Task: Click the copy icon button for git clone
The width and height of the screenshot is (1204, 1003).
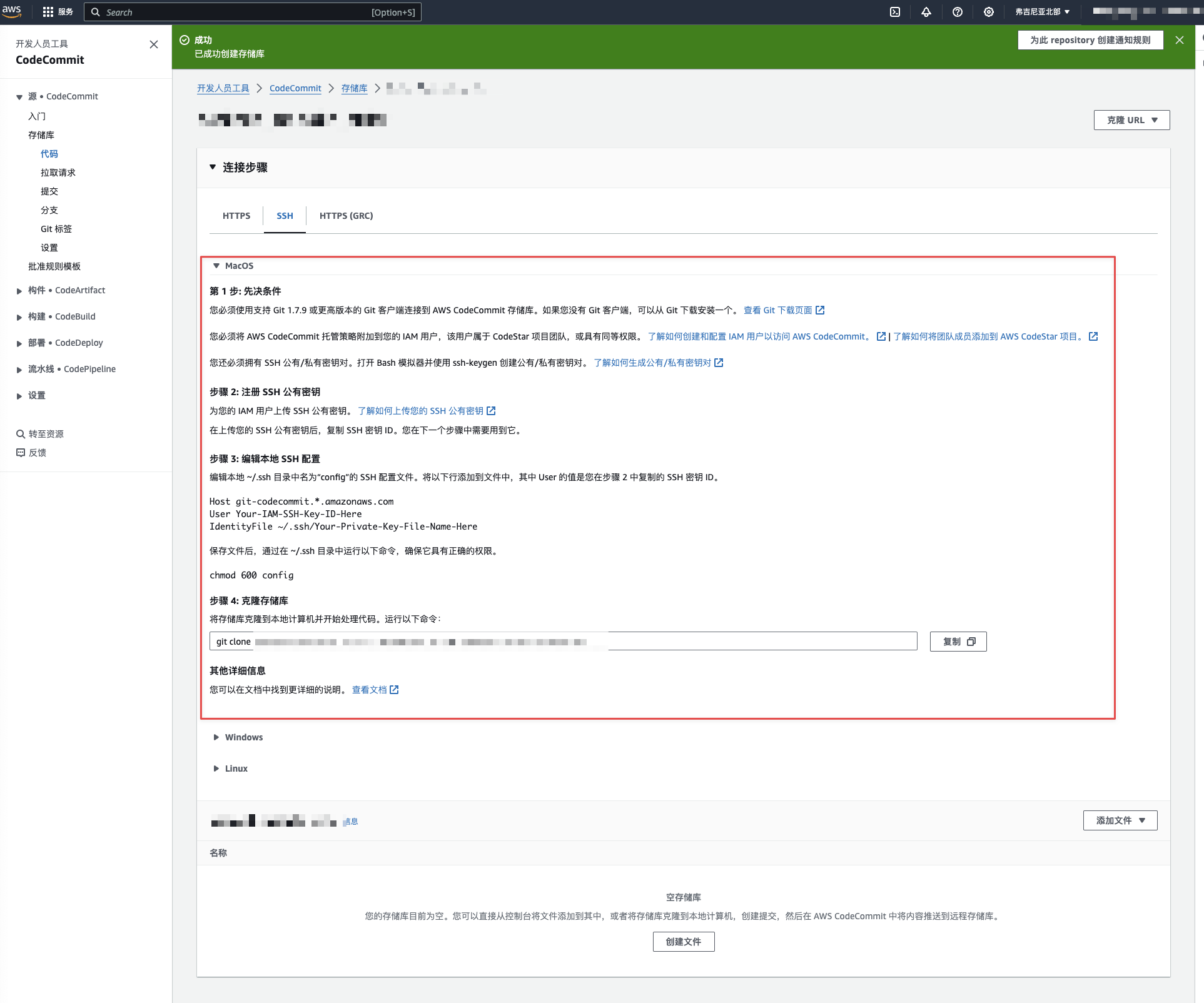Action: click(x=958, y=642)
